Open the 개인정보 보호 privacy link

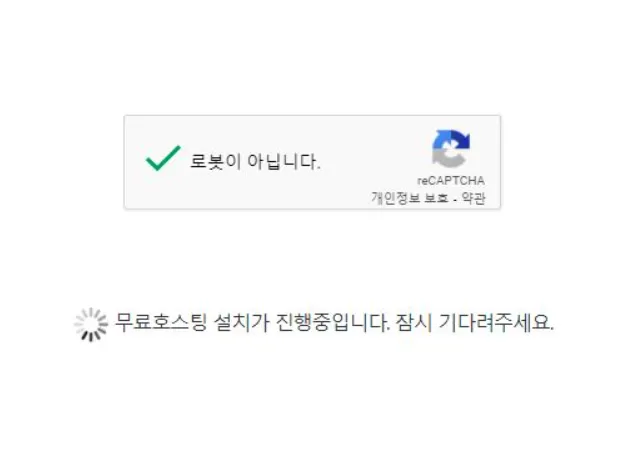[410, 198]
